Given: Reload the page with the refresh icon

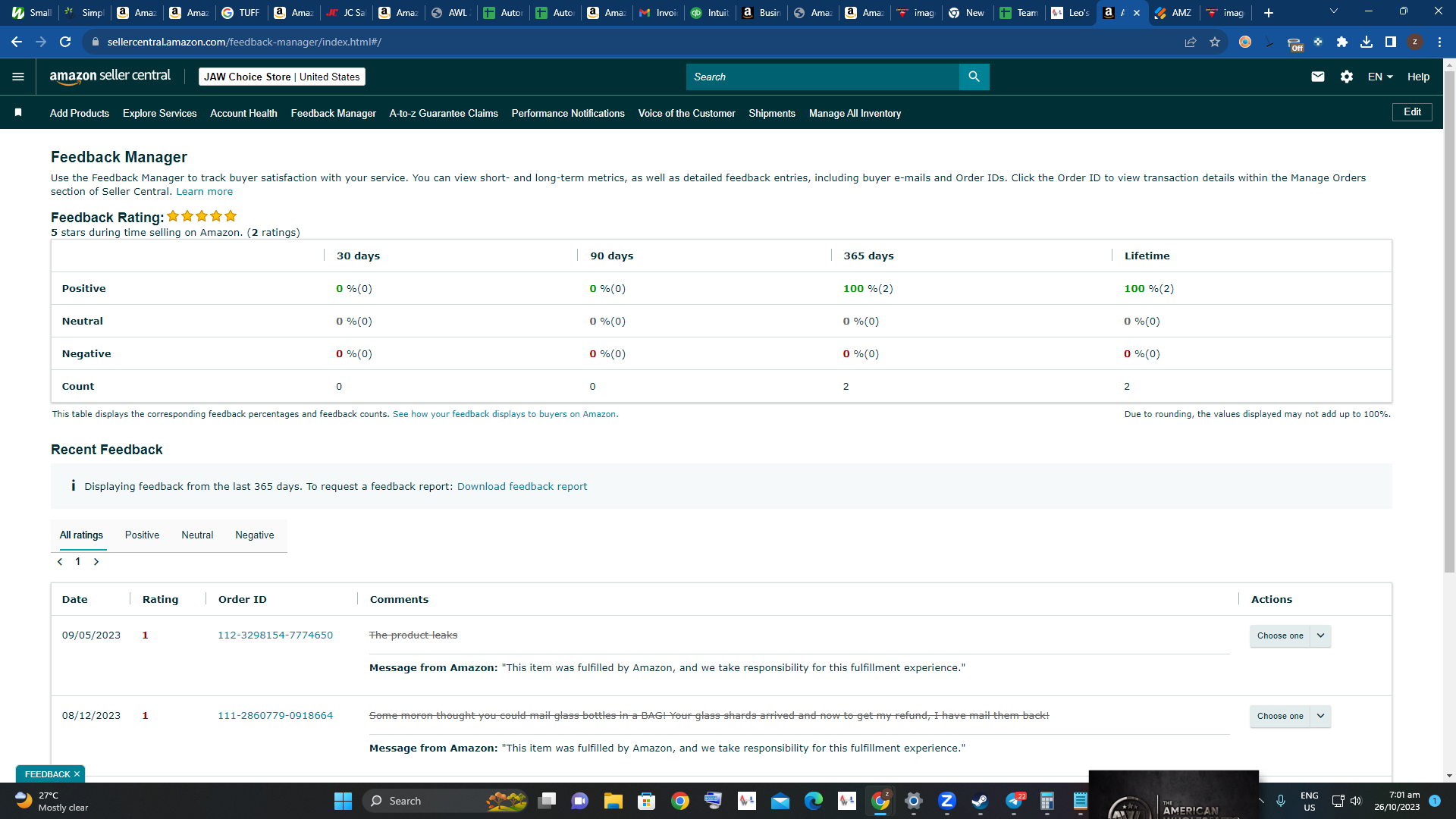Looking at the screenshot, I should (x=65, y=42).
